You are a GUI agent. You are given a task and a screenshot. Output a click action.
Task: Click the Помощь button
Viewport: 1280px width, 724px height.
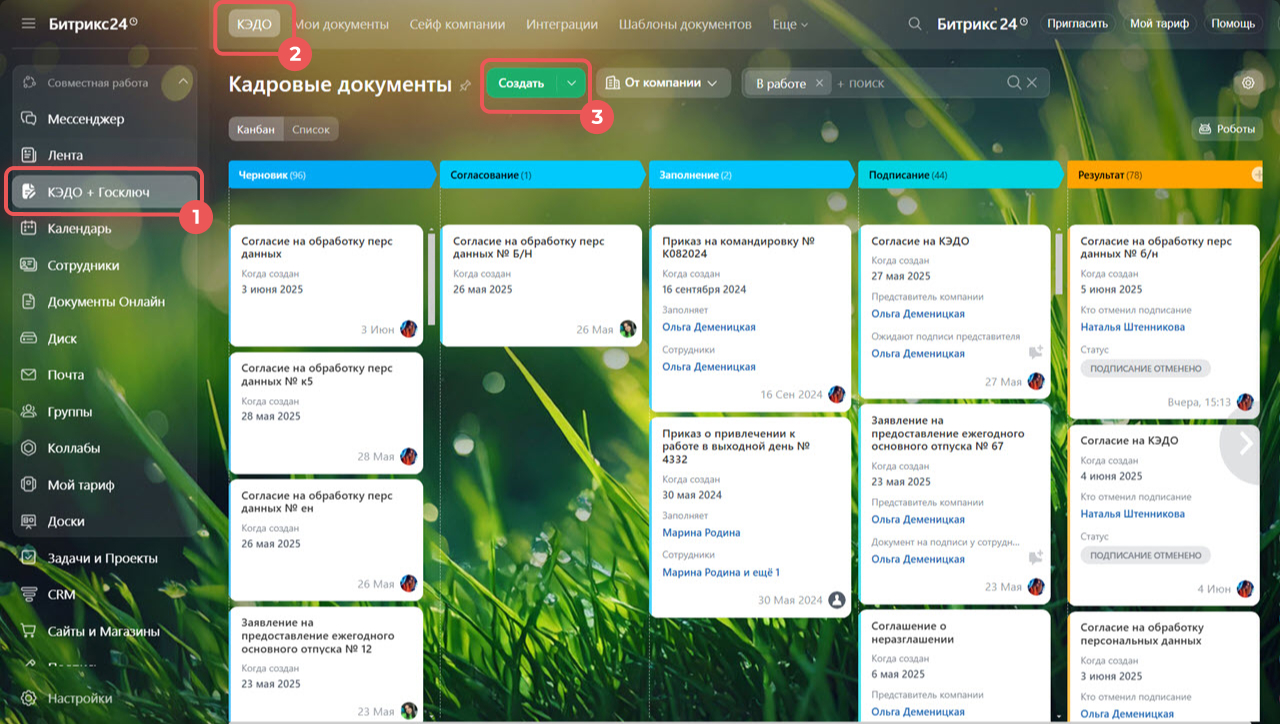pos(1233,24)
